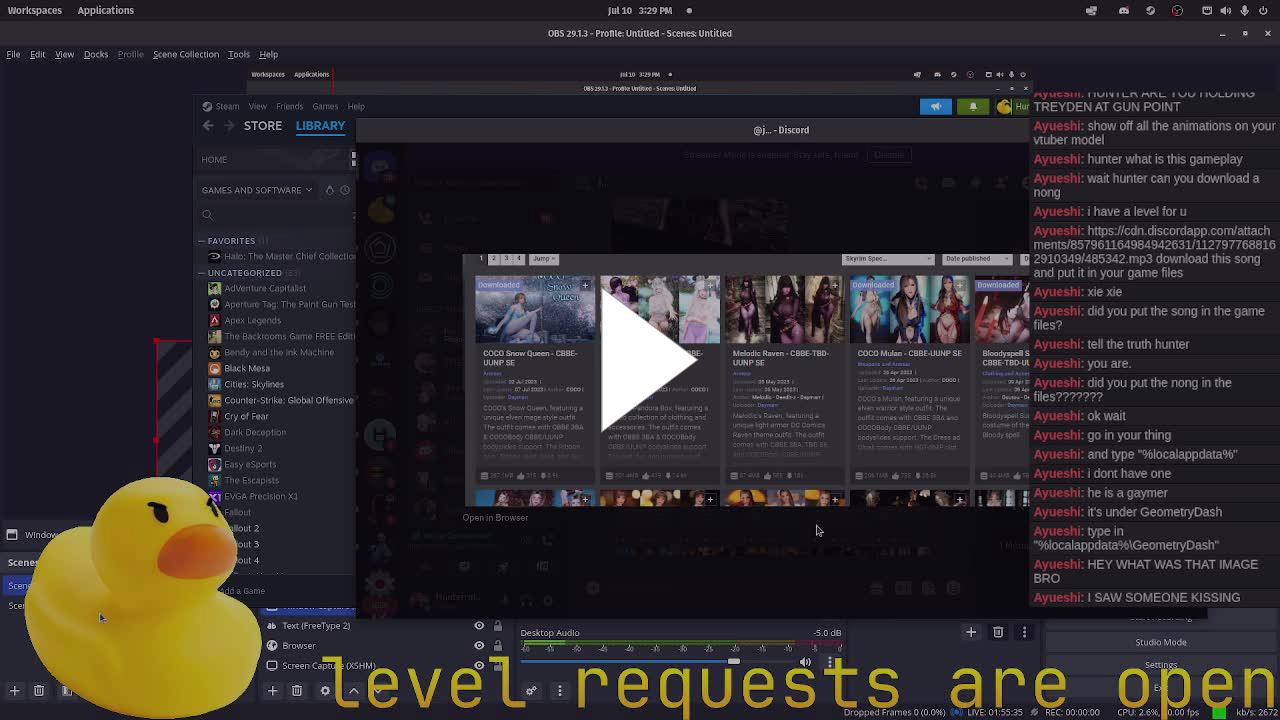This screenshot has height=720, width=1280.
Task: Collapse the Favorites category
Action: pyautogui.click(x=201, y=241)
